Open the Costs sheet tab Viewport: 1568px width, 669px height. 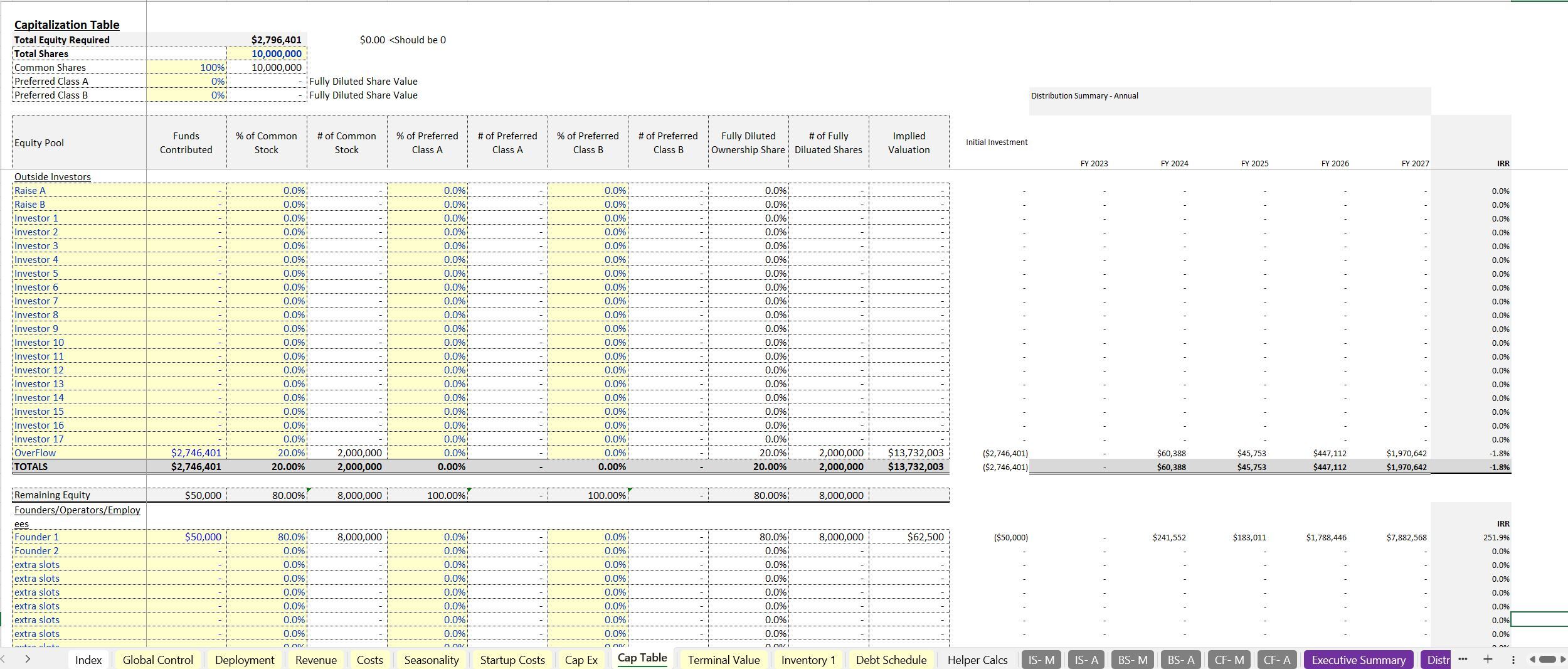point(370,660)
